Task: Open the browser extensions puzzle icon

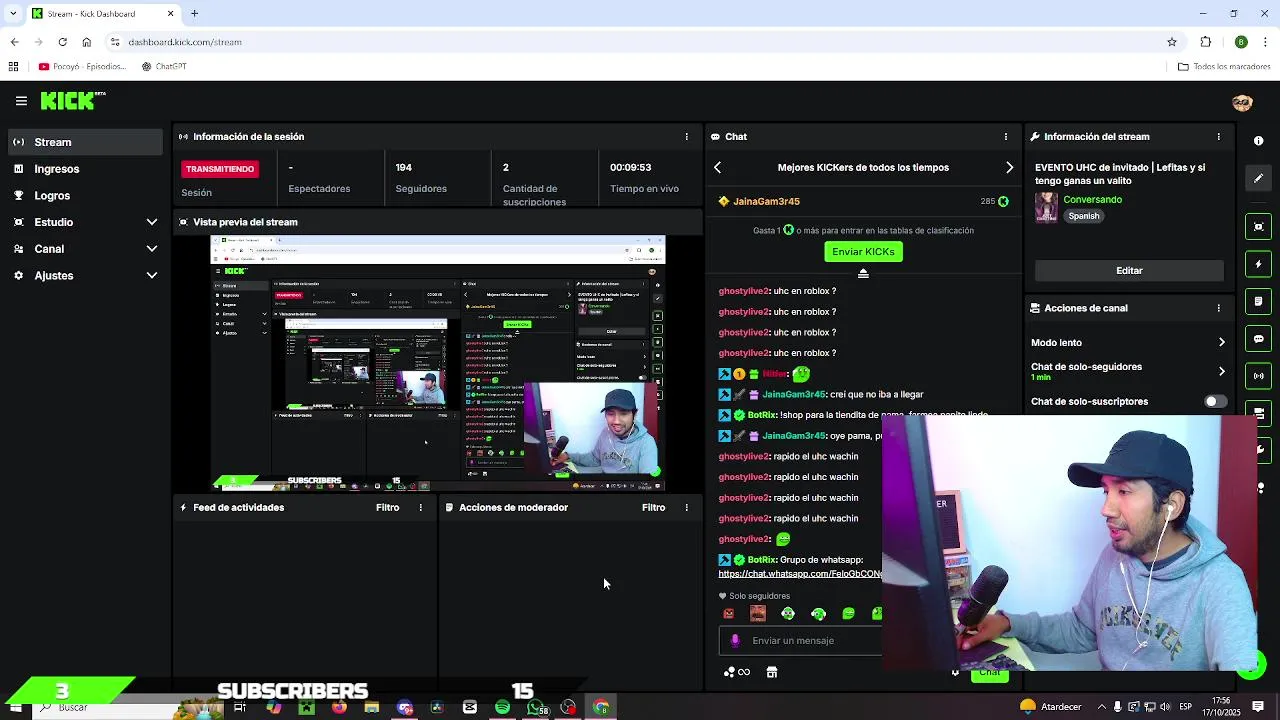Action: 1206,42
